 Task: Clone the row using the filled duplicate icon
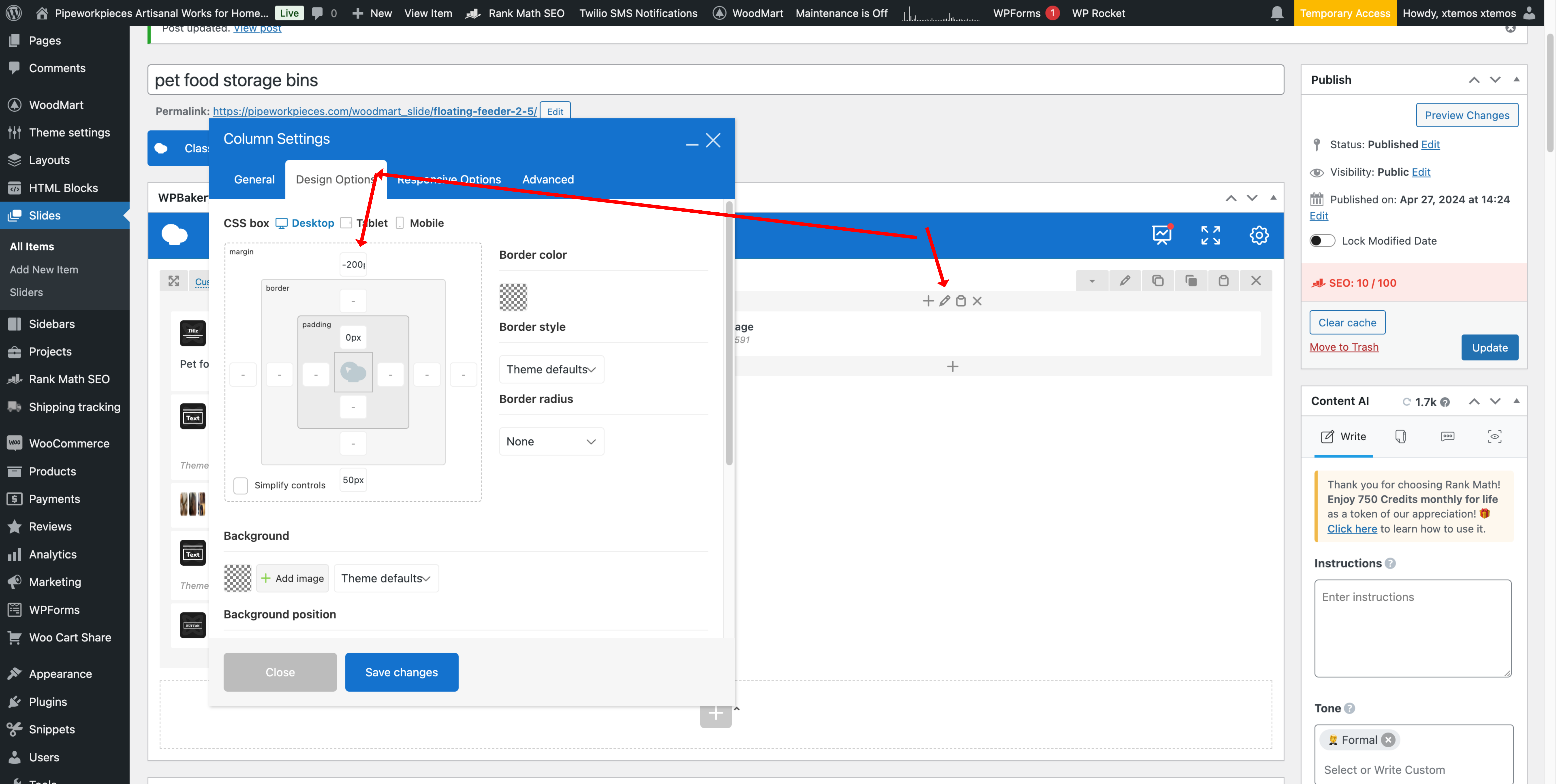point(1191,281)
